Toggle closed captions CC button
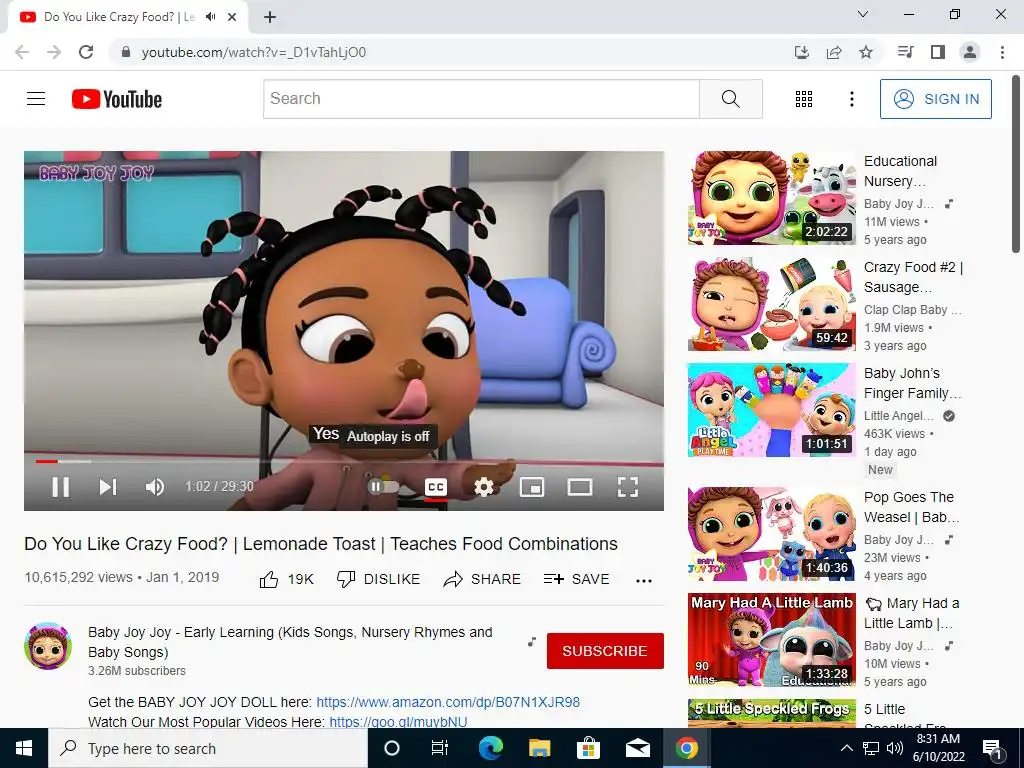This screenshot has height=768, width=1024. pyautogui.click(x=436, y=487)
